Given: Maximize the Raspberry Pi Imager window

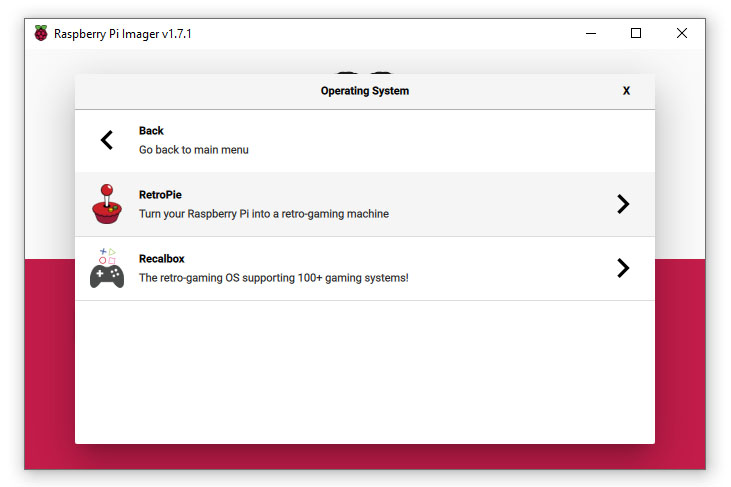Looking at the screenshot, I should coord(636,33).
